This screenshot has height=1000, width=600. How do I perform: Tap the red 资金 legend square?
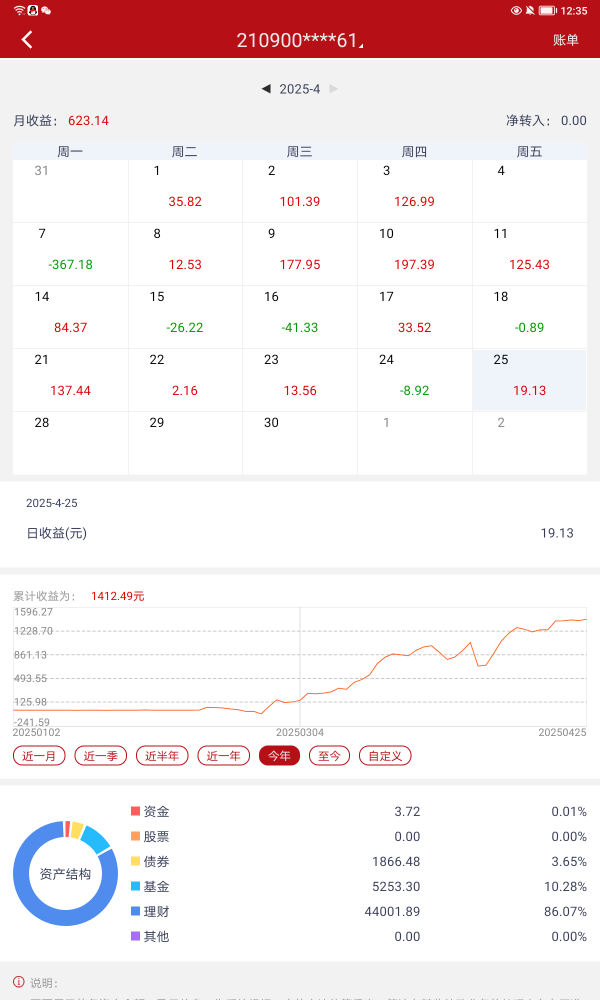136,811
